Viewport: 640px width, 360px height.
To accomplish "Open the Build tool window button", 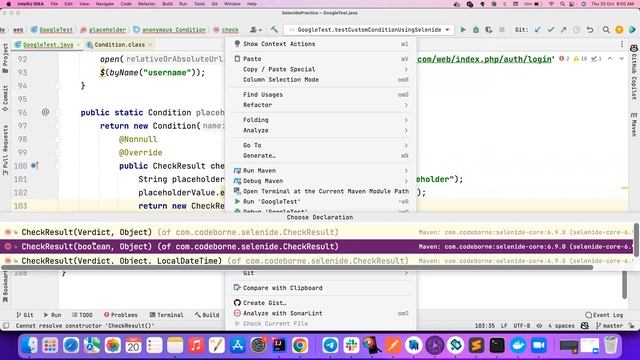I will pos(207,315).
